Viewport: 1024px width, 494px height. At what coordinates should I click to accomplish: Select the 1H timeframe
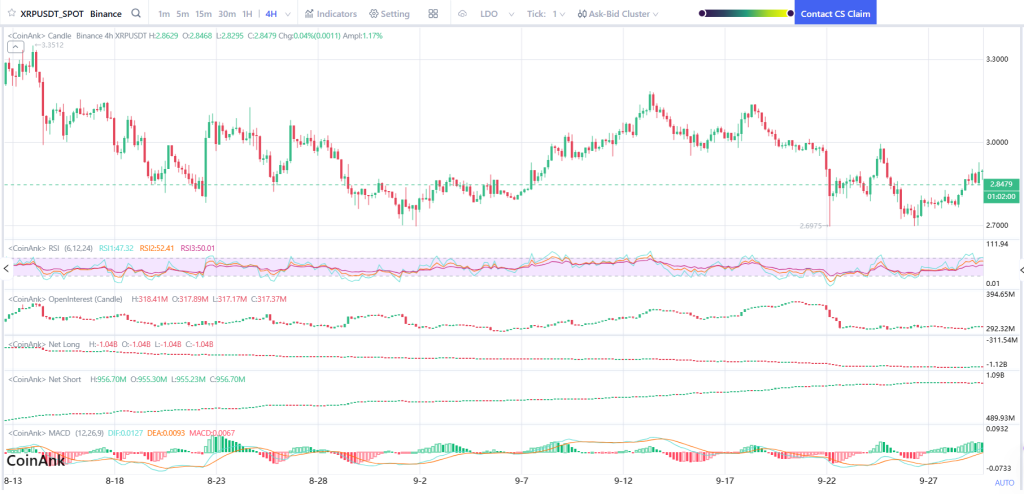(x=248, y=14)
